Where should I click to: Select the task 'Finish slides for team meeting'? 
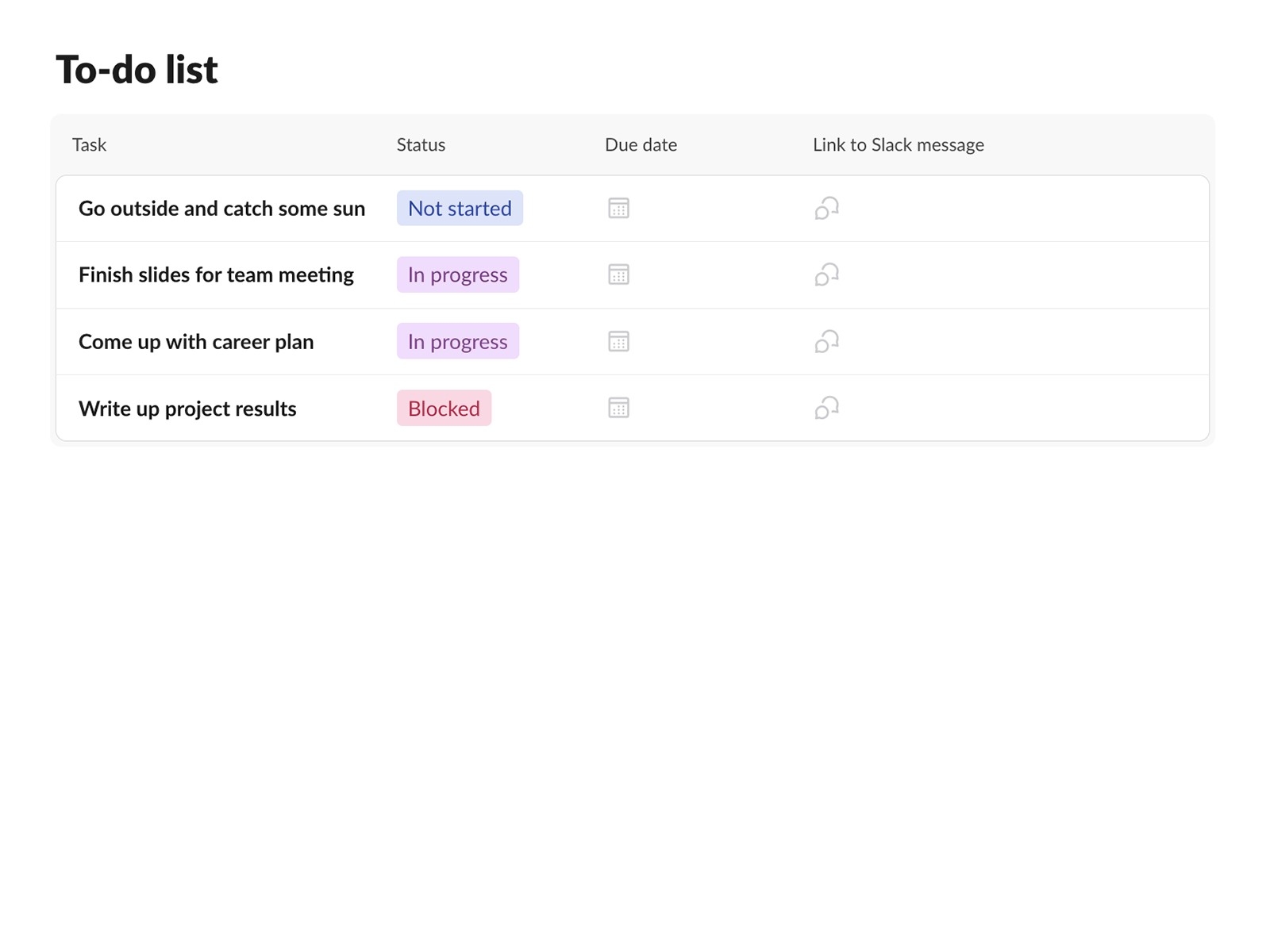coord(216,274)
